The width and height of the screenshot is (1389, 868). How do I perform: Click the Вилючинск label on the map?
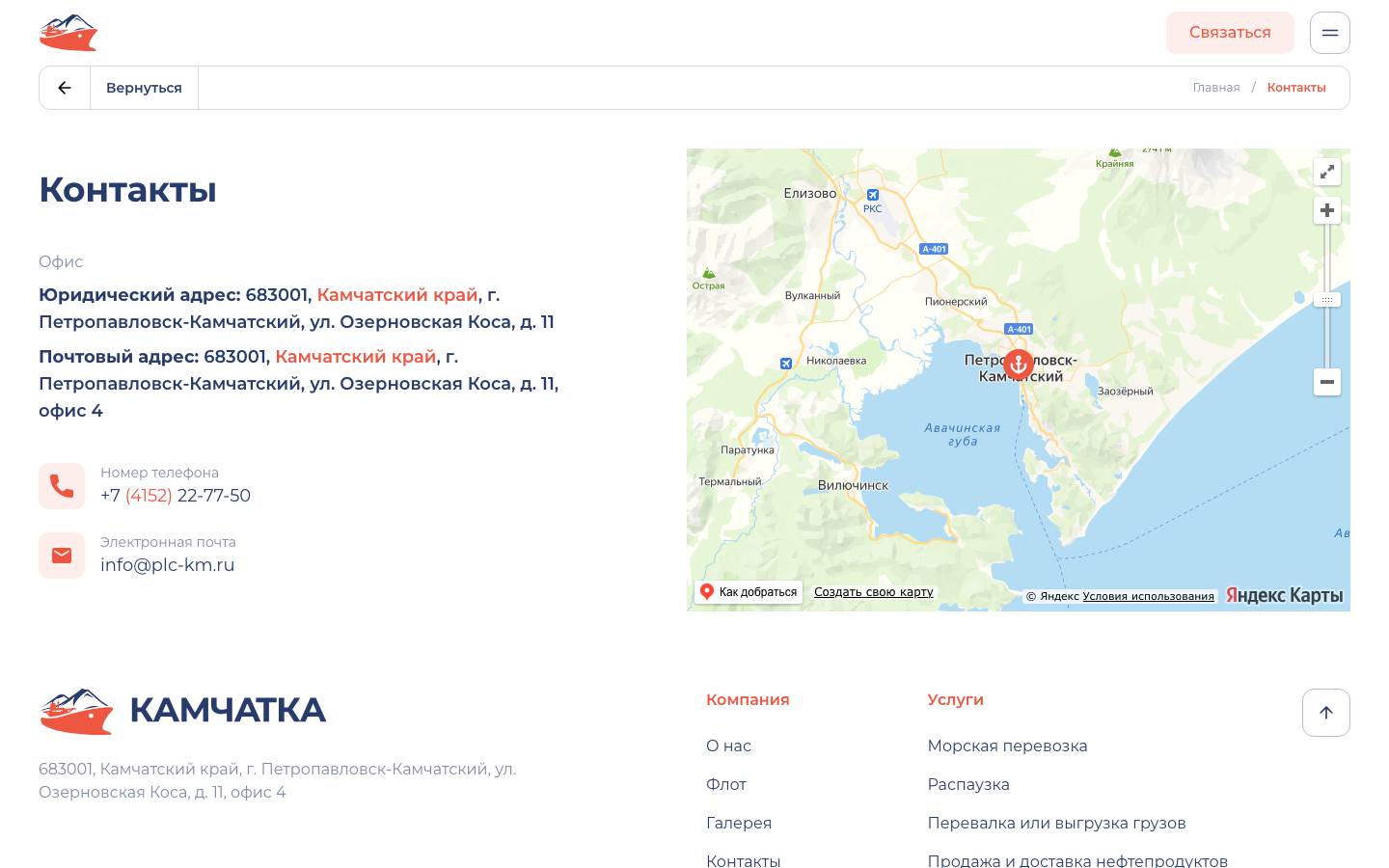coord(853,485)
